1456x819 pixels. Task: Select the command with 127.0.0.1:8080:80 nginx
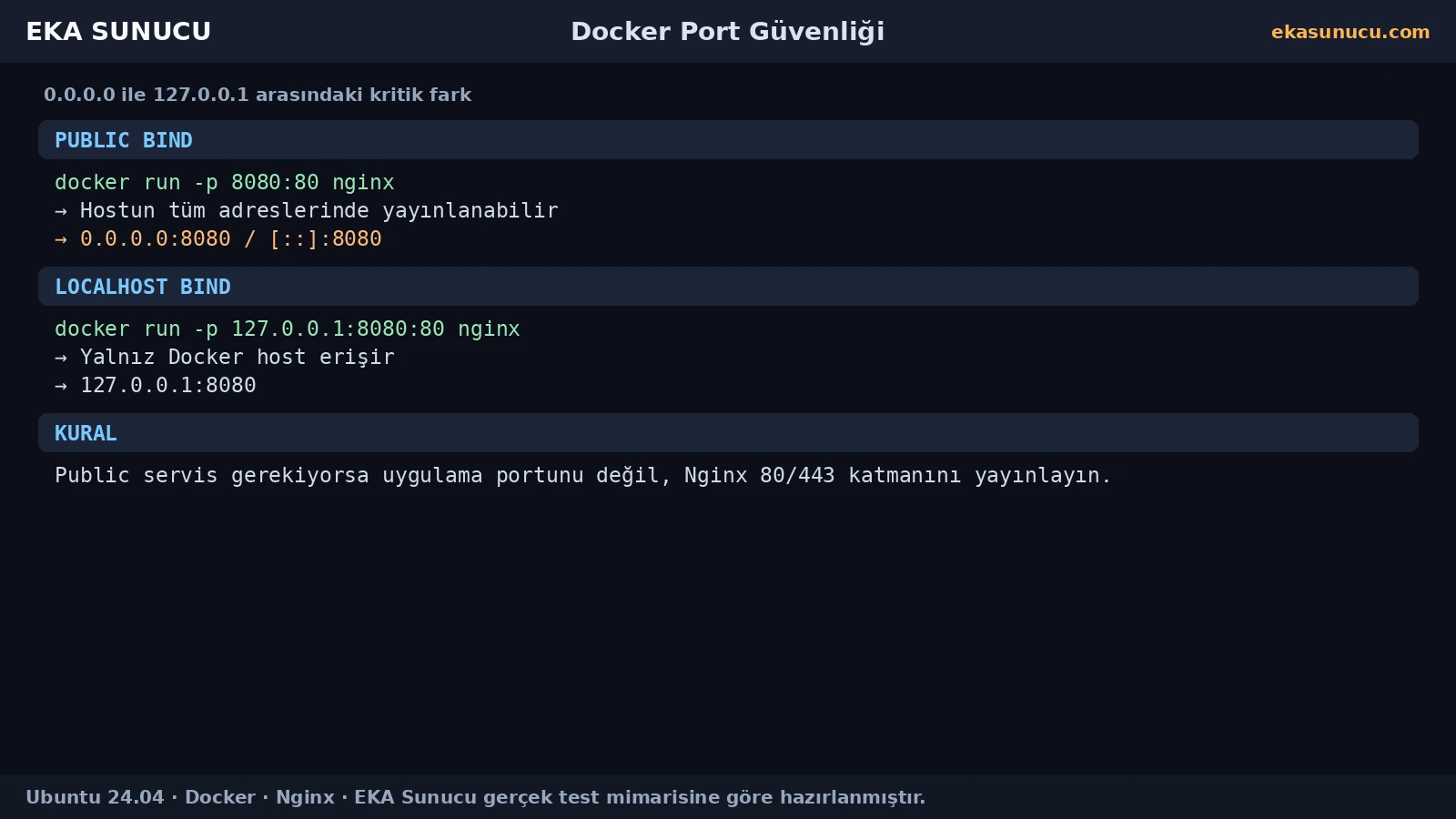coord(288,329)
